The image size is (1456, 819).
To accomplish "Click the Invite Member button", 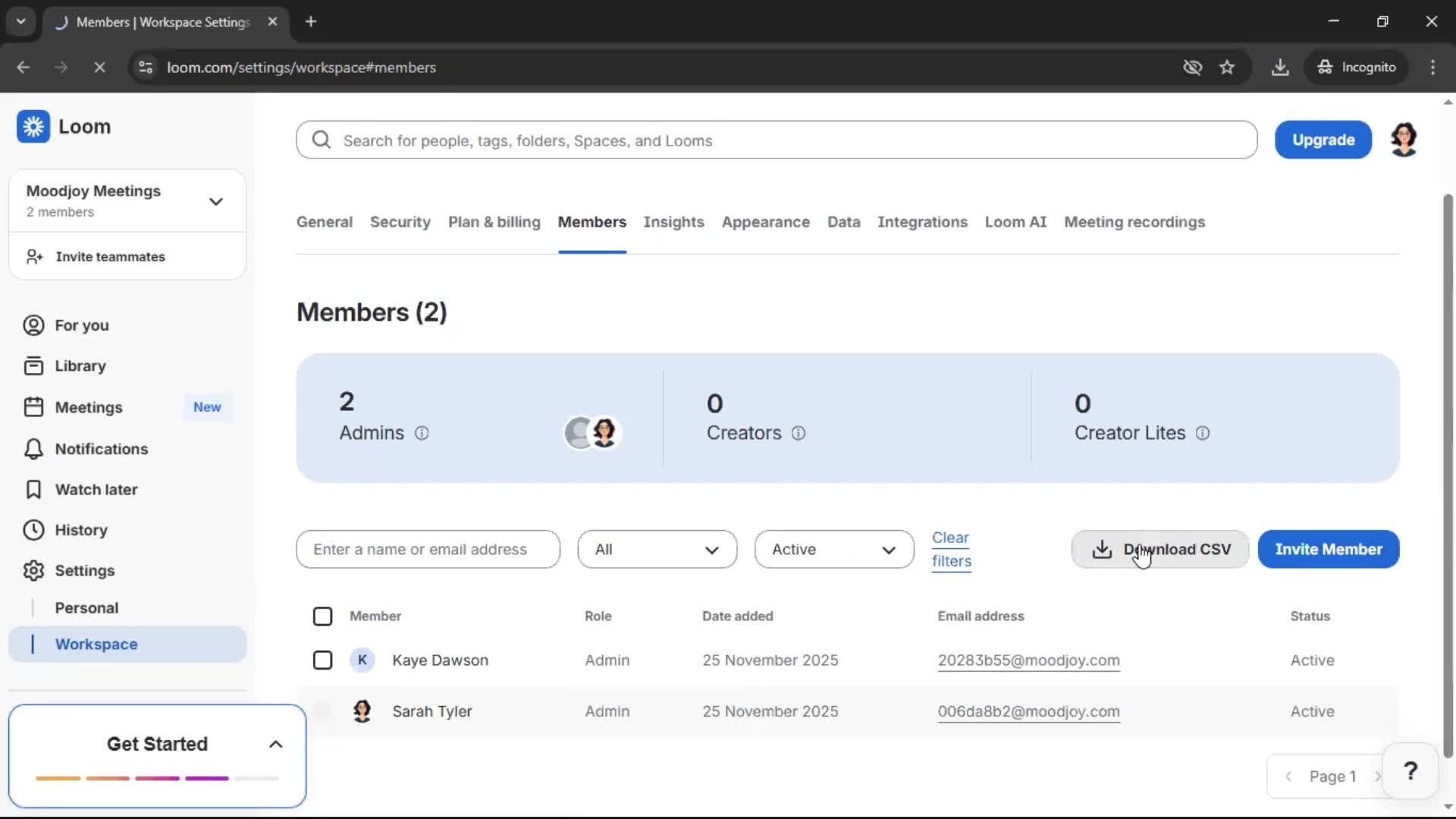I will point(1328,550).
